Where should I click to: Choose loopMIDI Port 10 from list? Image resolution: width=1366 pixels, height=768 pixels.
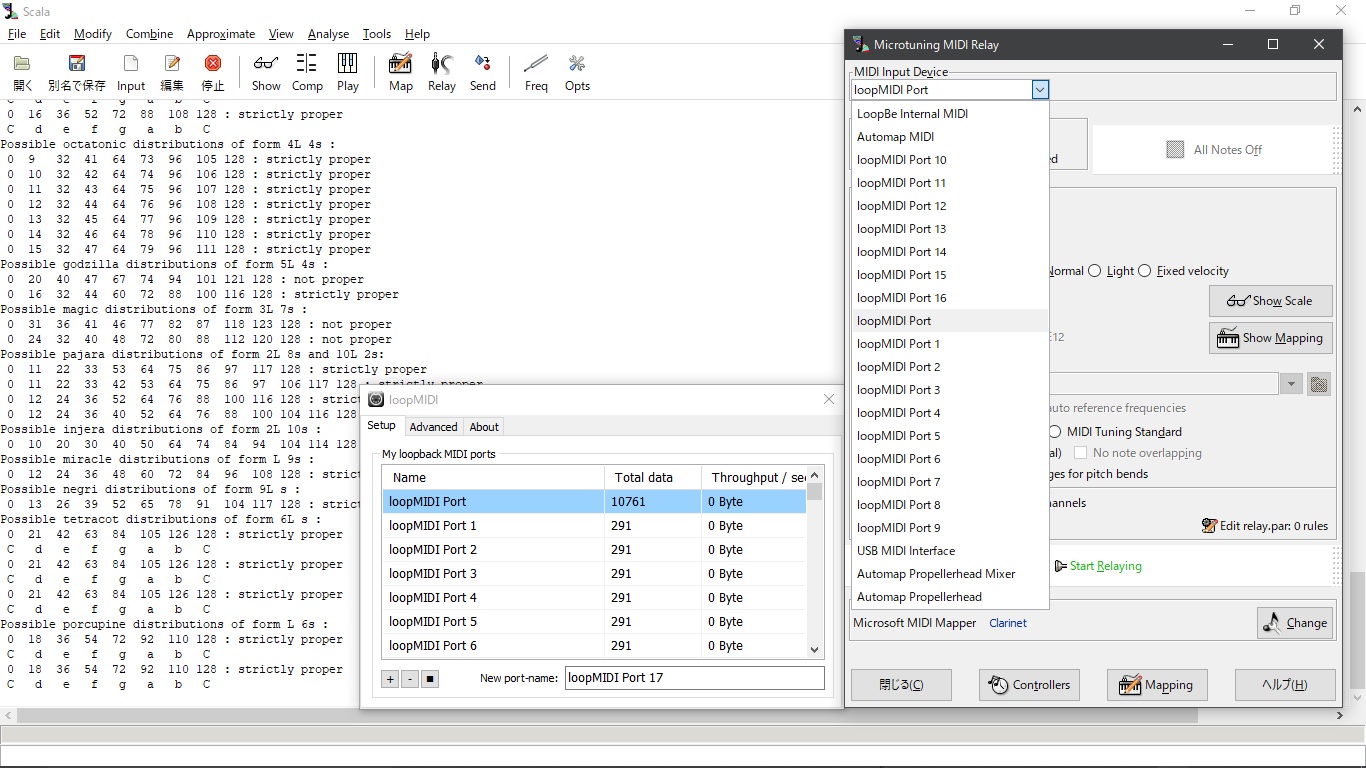point(950,160)
